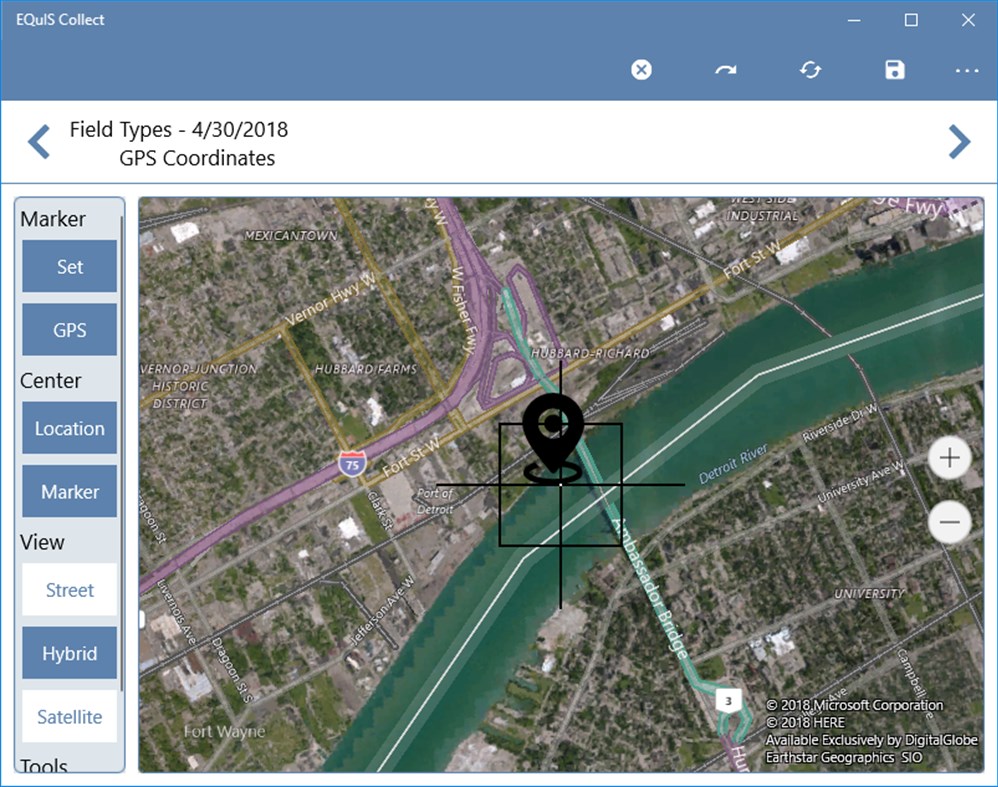Click the Port of Detroit map label
The width and height of the screenshot is (998, 787).
[x=435, y=501]
